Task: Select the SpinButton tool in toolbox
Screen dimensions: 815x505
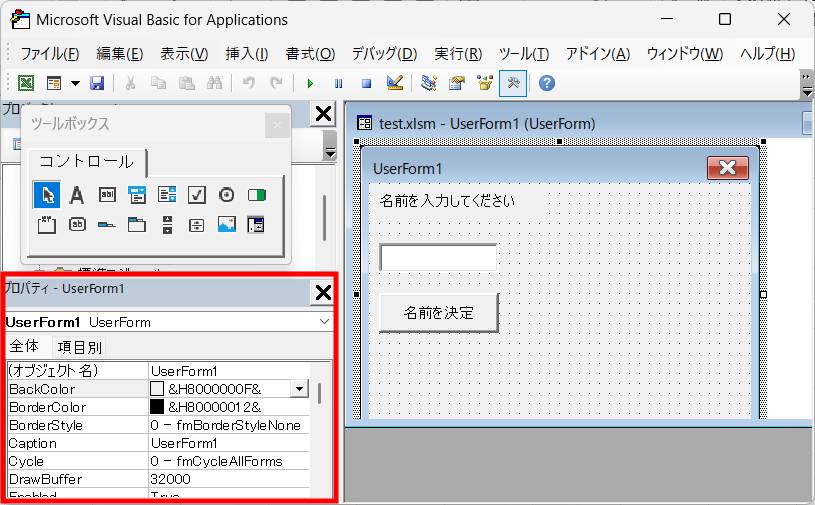Action: pyautogui.click(x=196, y=225)
